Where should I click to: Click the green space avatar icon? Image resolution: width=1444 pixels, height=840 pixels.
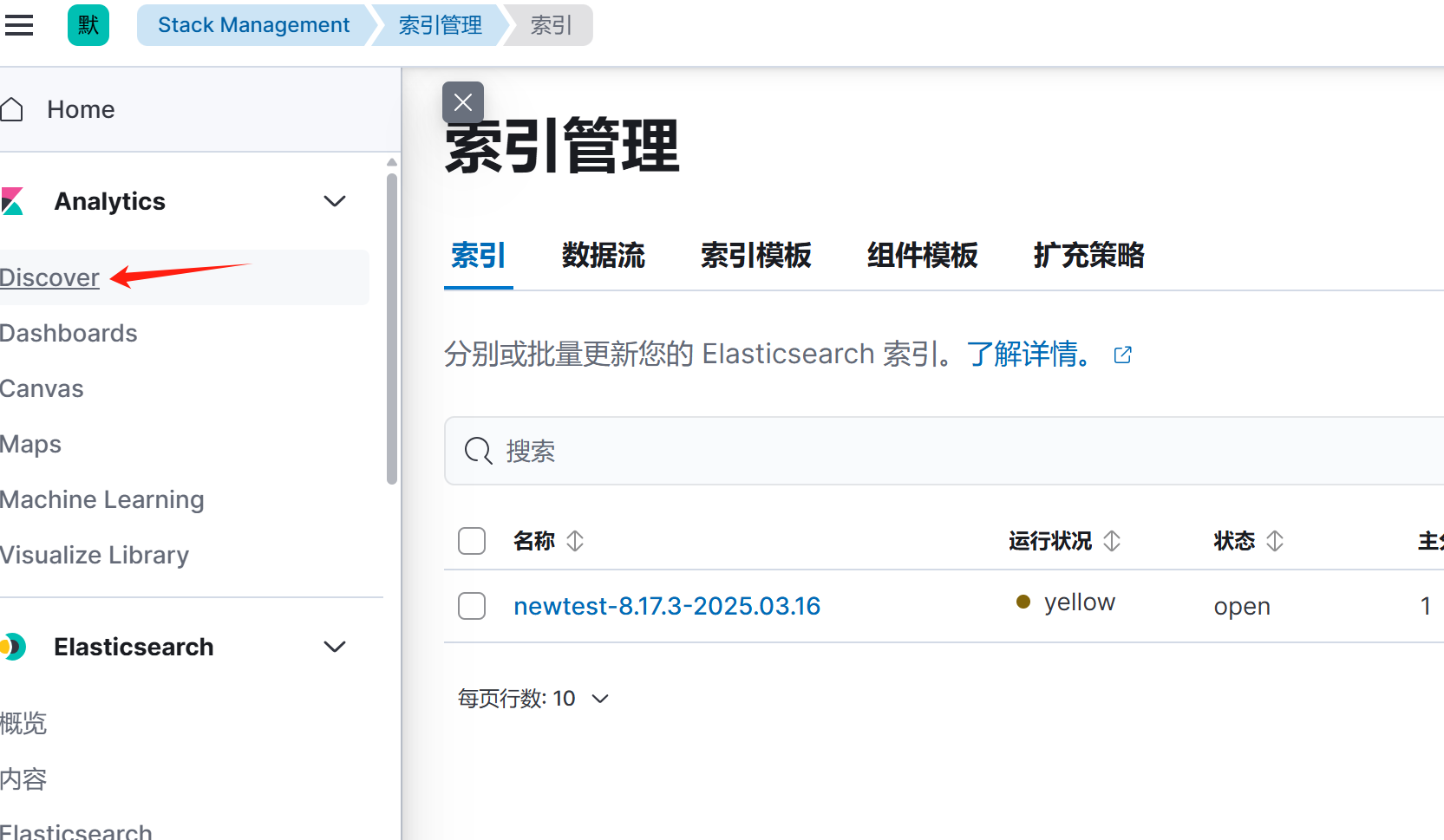point(88,25)
